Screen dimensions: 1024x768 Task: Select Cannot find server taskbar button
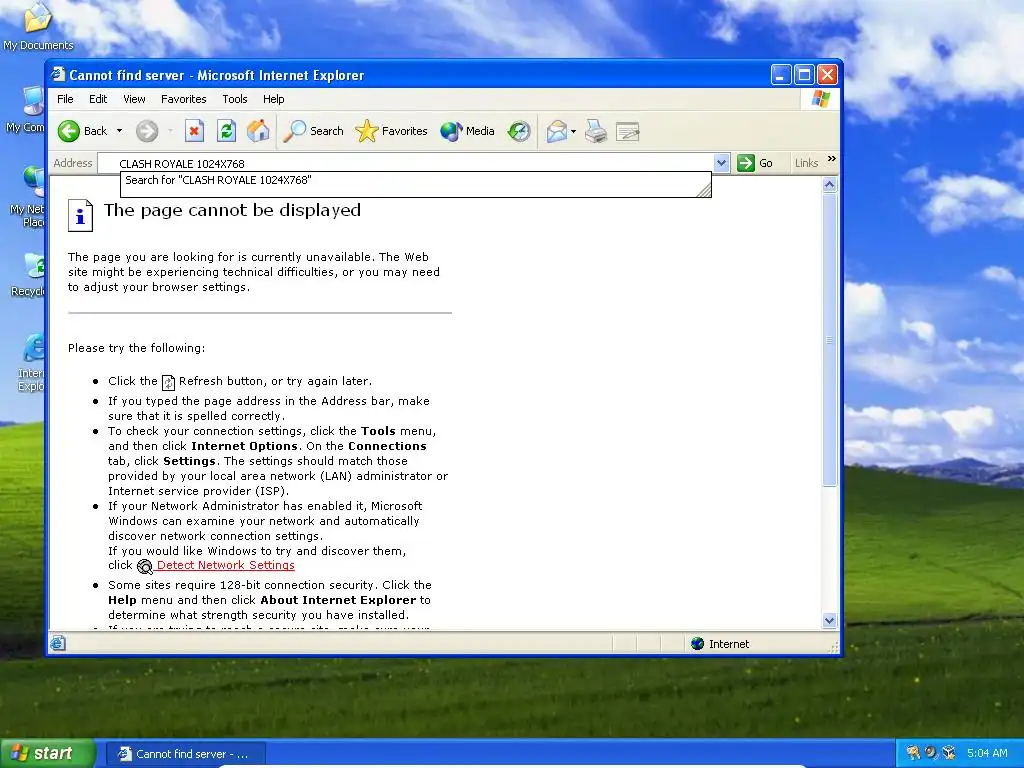coord(185,754)
